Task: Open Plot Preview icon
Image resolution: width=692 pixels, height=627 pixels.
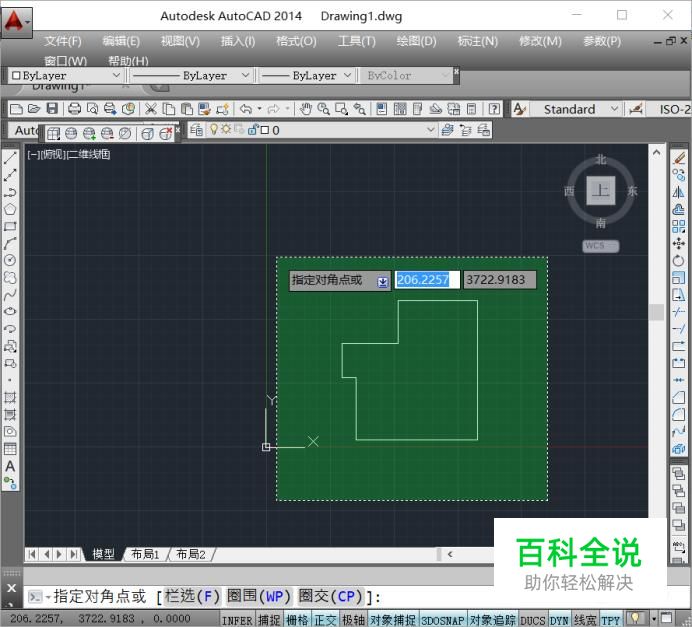Action: (92, 109)
